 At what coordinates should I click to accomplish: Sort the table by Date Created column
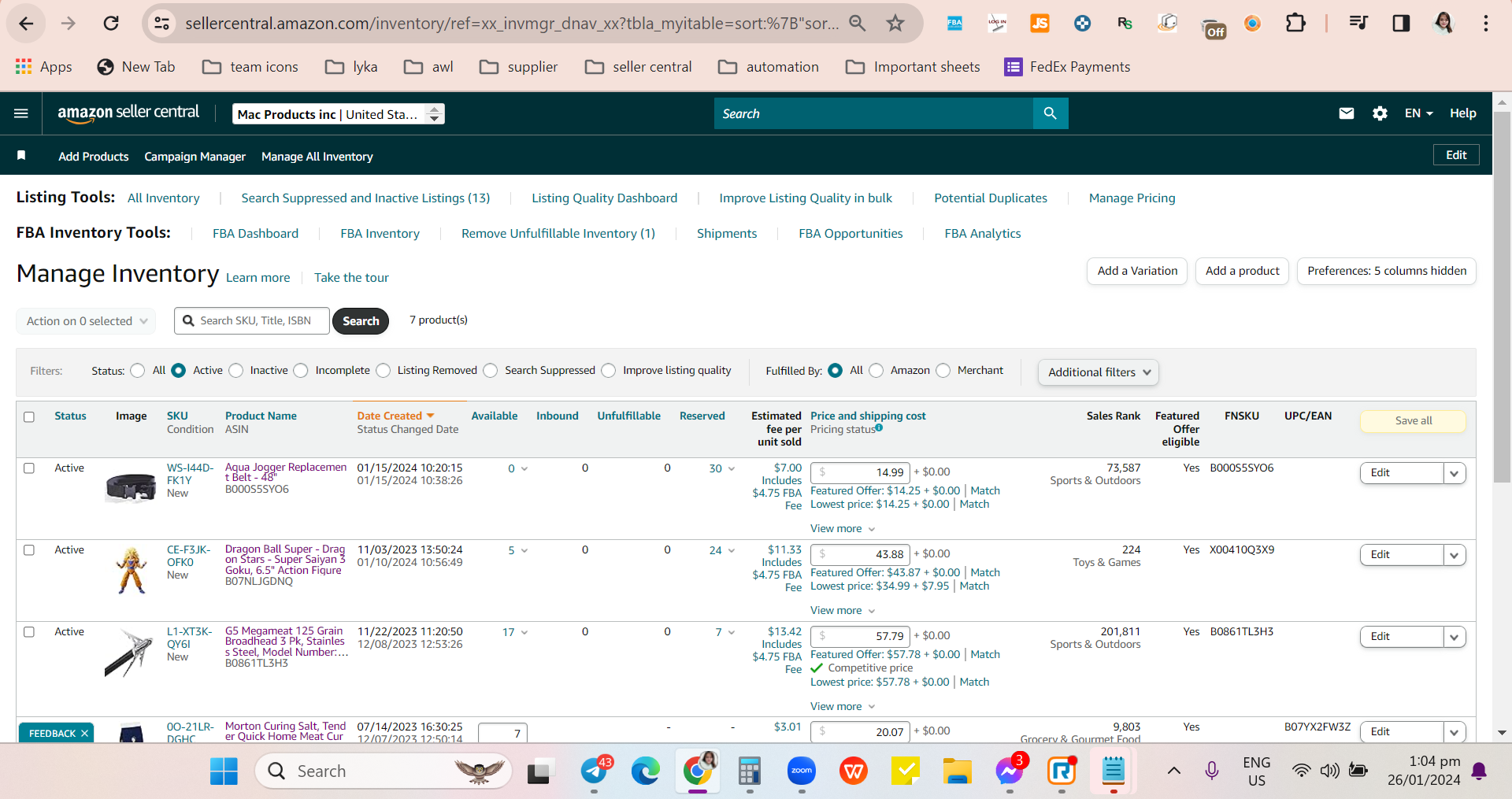coord(395,416)
